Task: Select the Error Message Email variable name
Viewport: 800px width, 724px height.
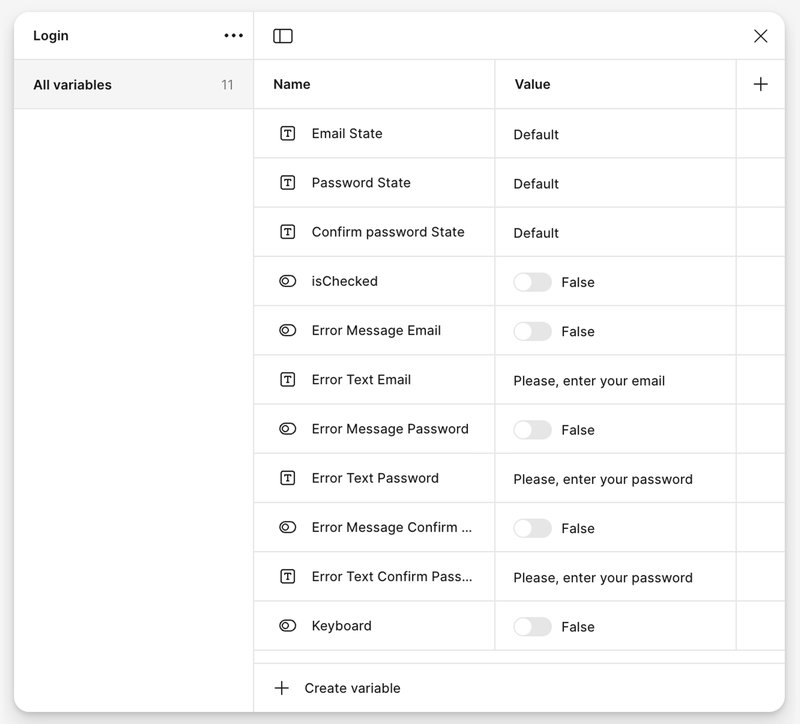Action: click(376, 331)
